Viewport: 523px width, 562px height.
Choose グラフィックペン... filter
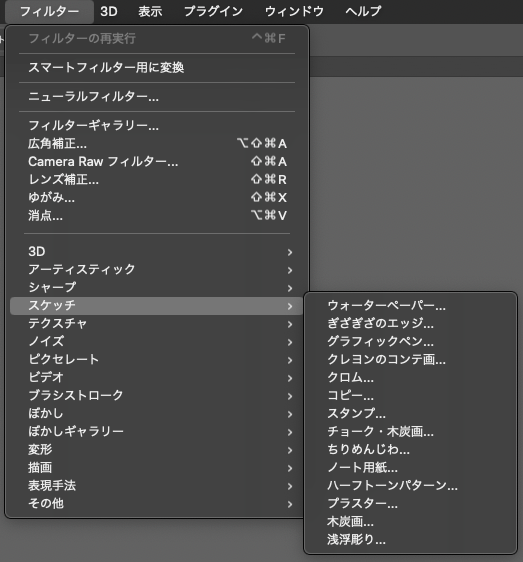tap(410, 342)
